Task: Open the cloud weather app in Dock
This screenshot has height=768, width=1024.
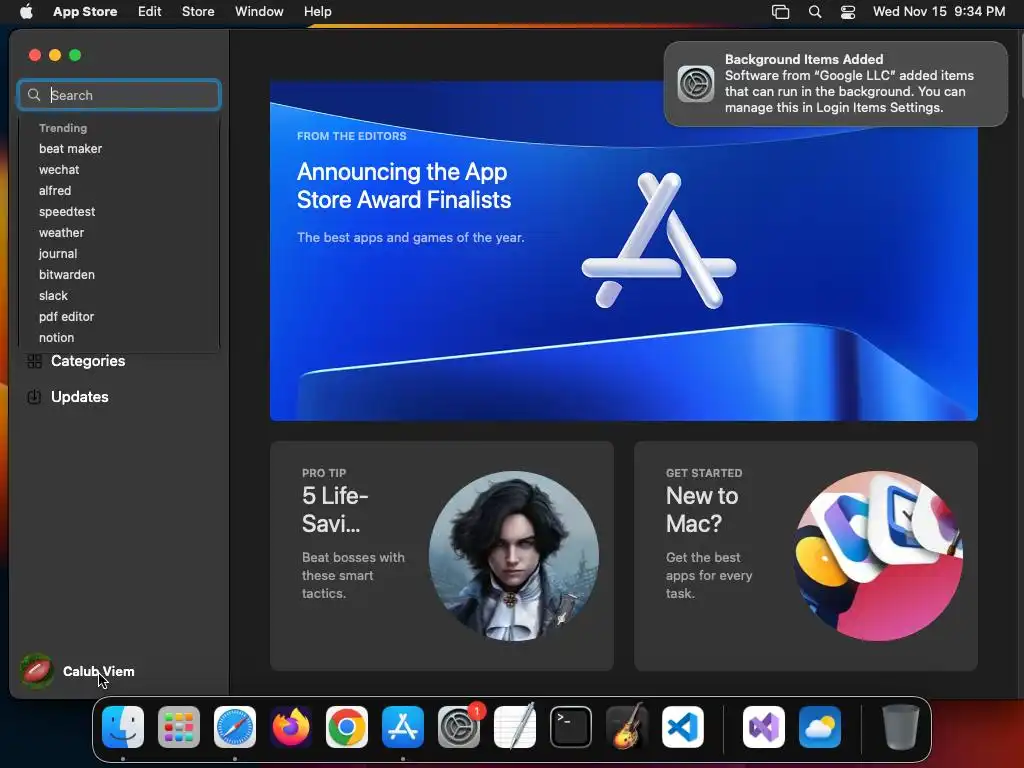Action: coord(820,727)
